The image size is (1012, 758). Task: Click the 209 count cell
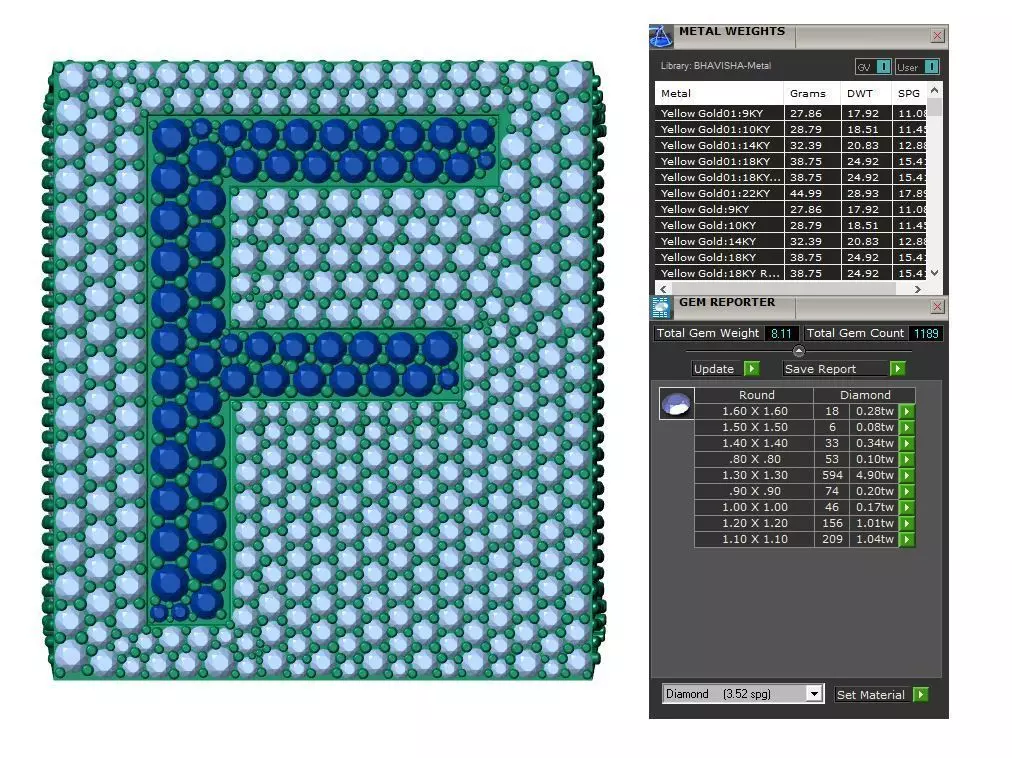(x=832, y=539)
